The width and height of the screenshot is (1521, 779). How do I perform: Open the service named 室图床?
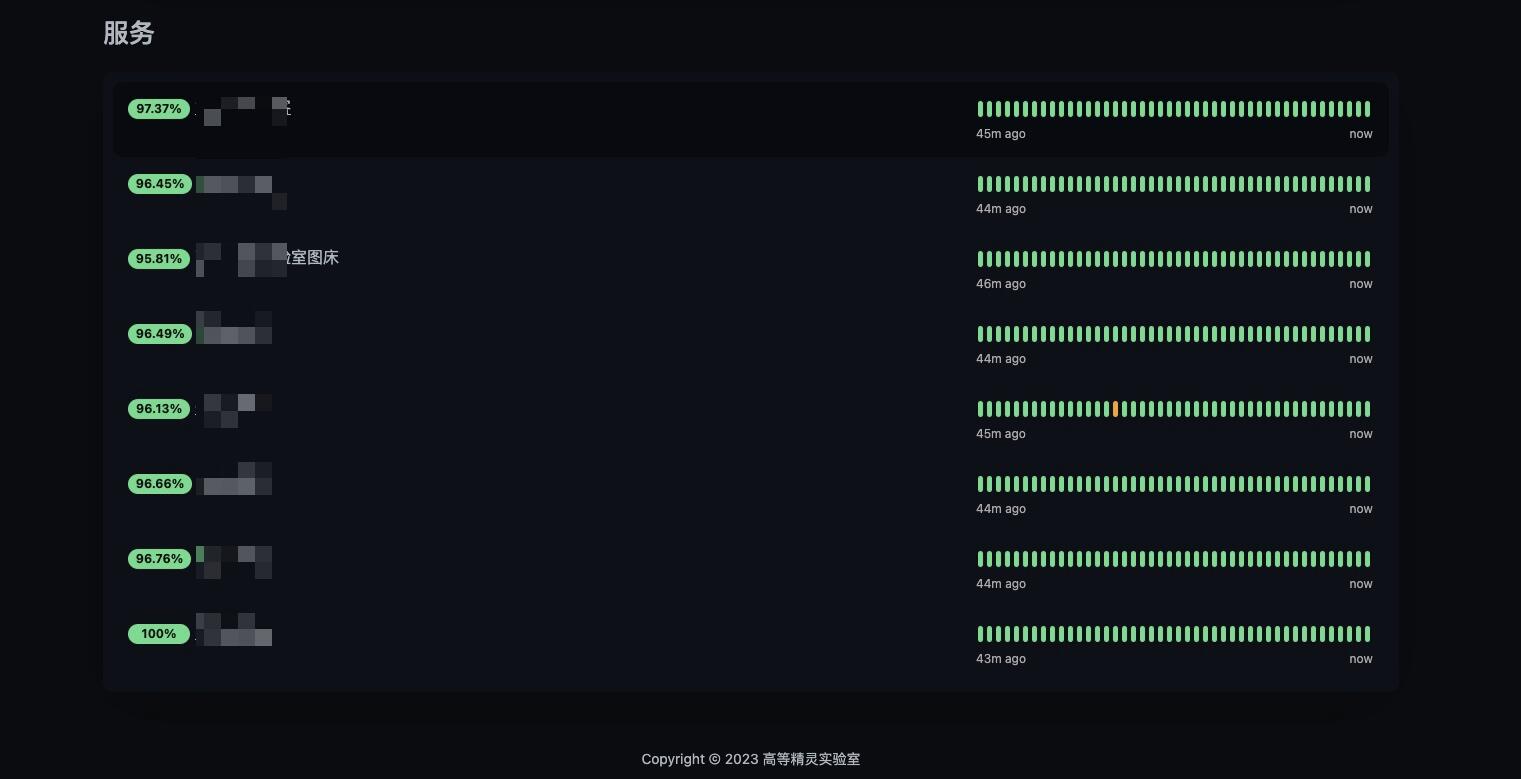pos(313,258)
